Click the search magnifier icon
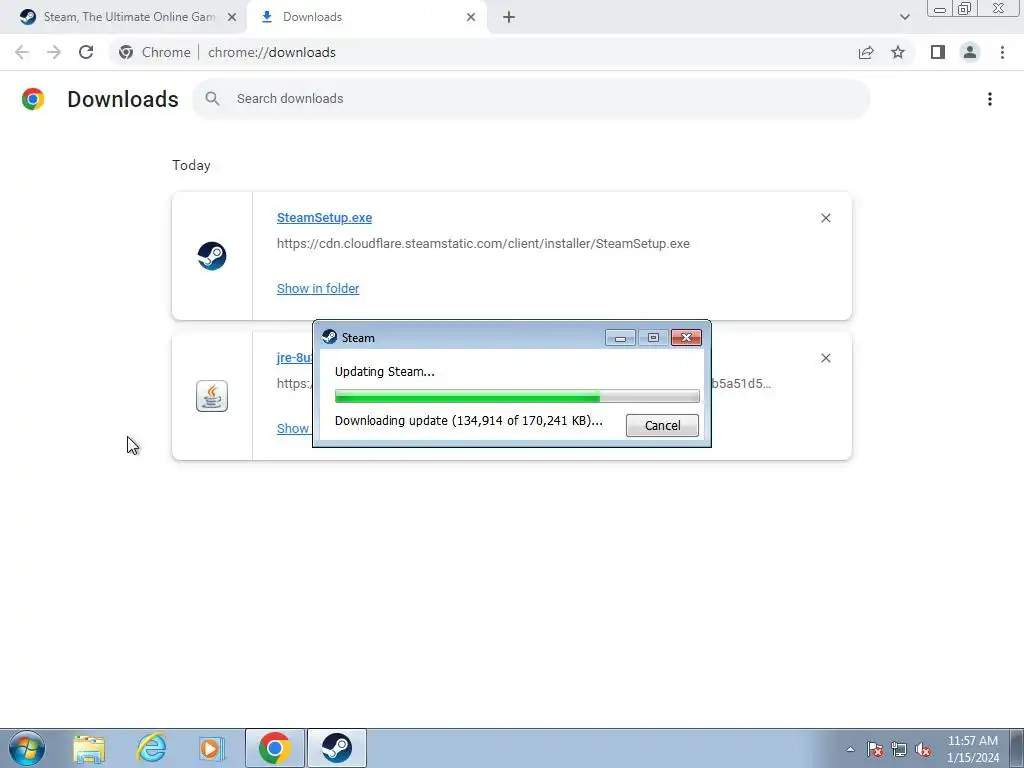 click(x=212, y=99)
